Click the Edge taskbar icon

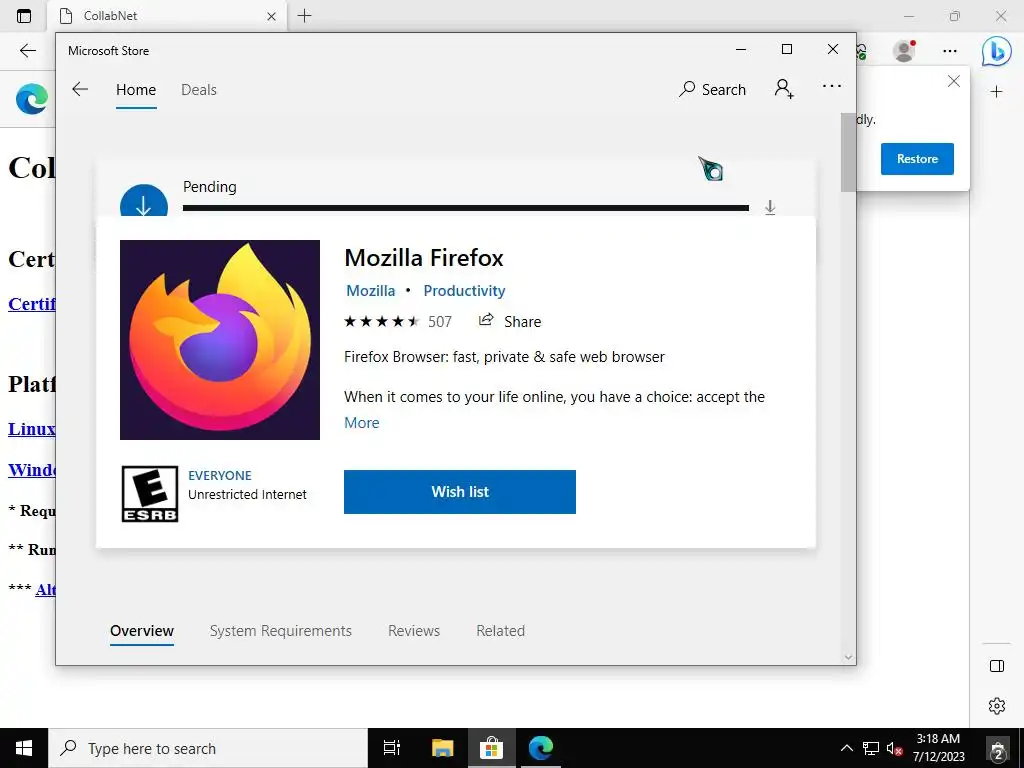pos(541,748)
